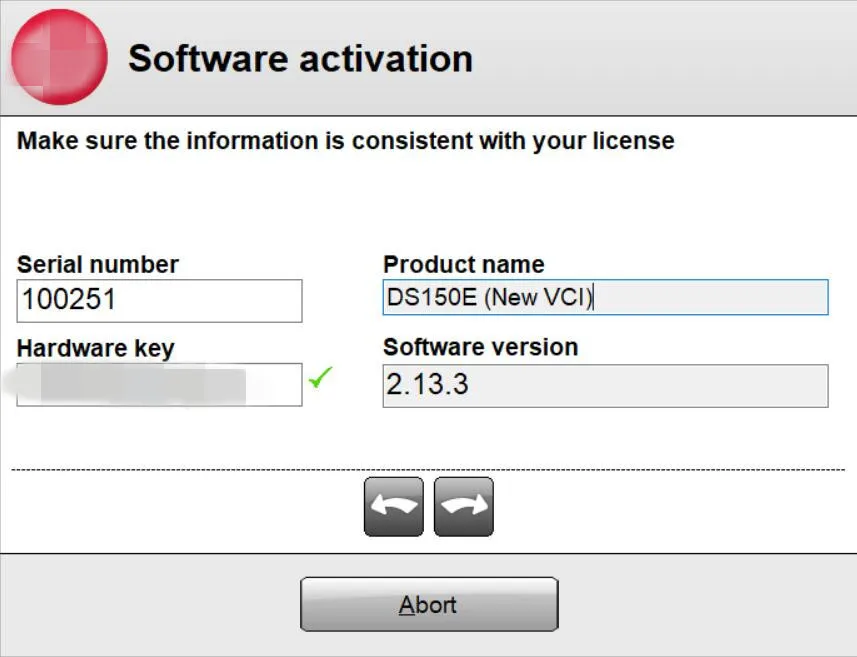The width and height of the screenshot is (857, 657).
Task: Cancel activation via Abort
Action: coord(428,603)
